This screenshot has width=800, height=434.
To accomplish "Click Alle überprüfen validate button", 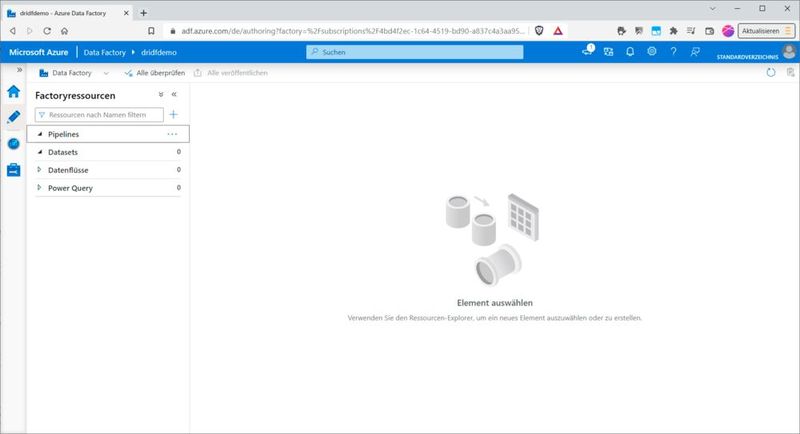I will coord(155,73).
